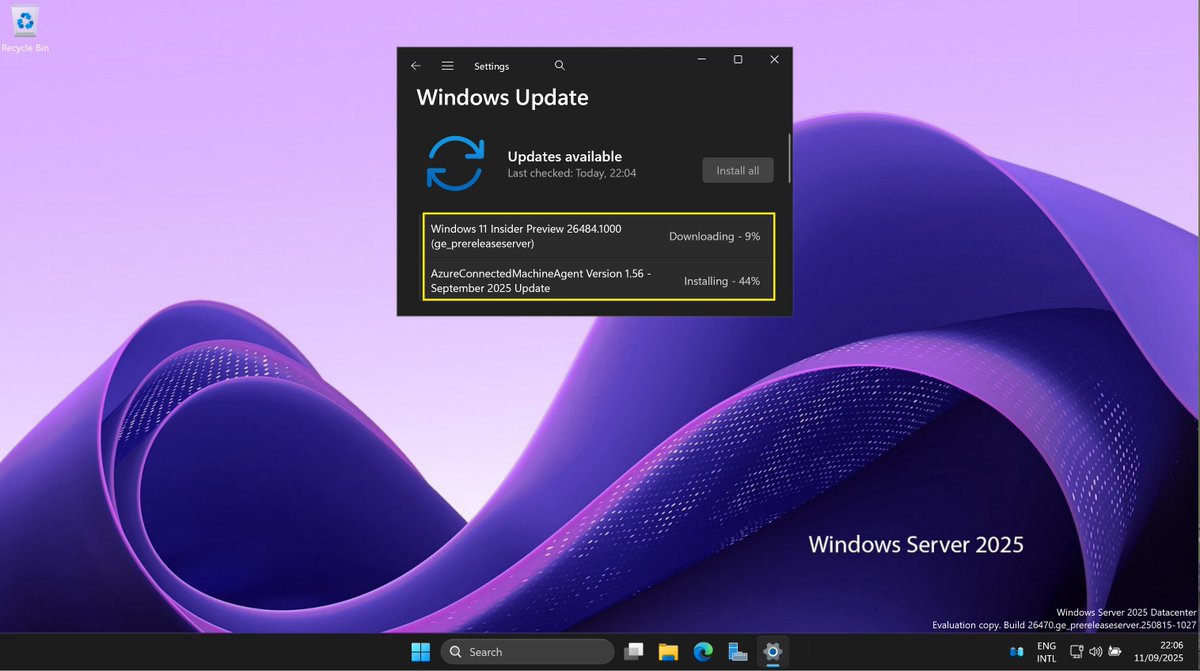The width and height of the screenshot is (1200, 671).
Task: Open Server Manager from the taskbar
Action: point(737,651)
